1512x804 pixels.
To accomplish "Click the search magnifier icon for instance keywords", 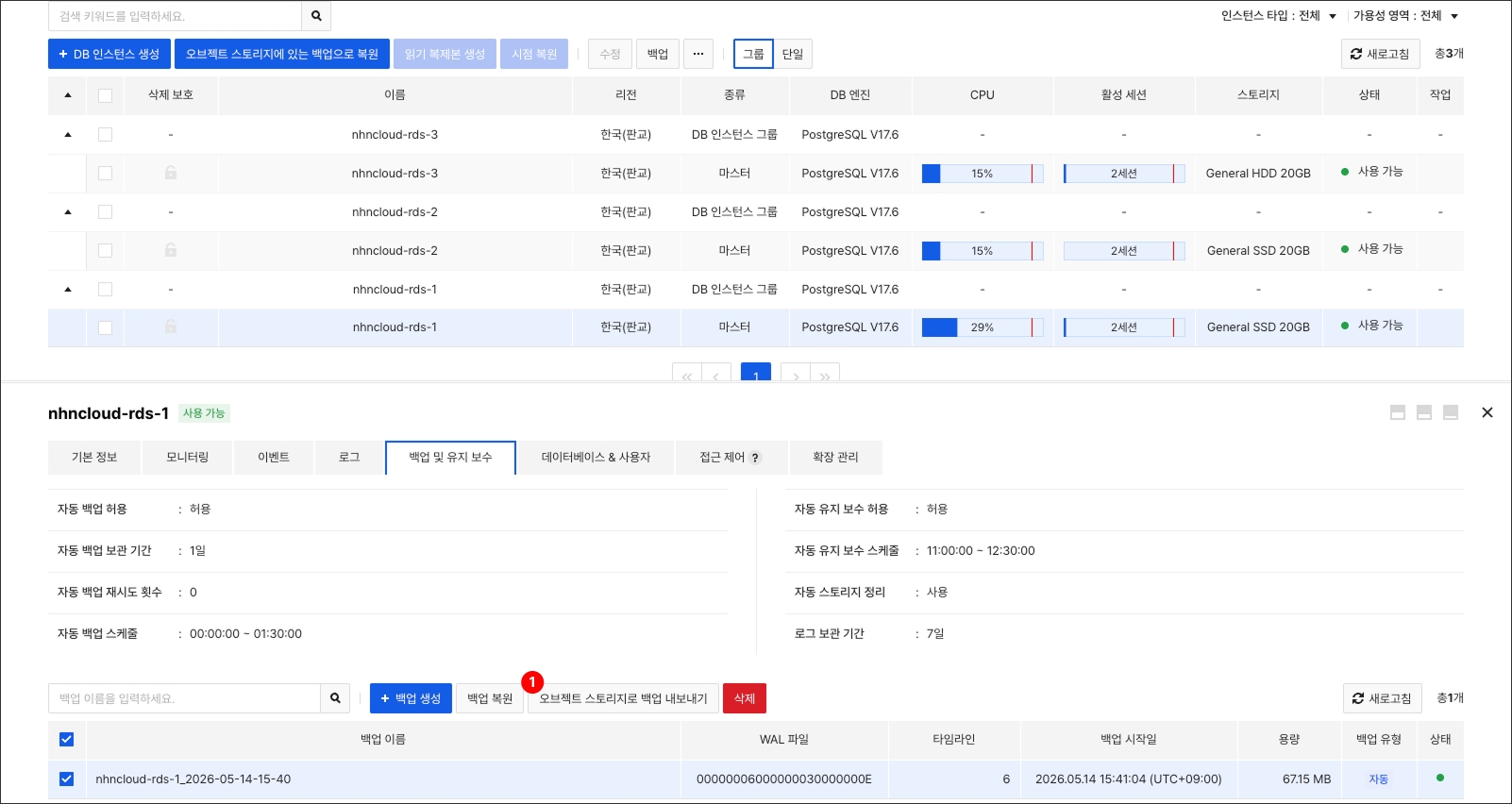I will click(x=316, y=16).
